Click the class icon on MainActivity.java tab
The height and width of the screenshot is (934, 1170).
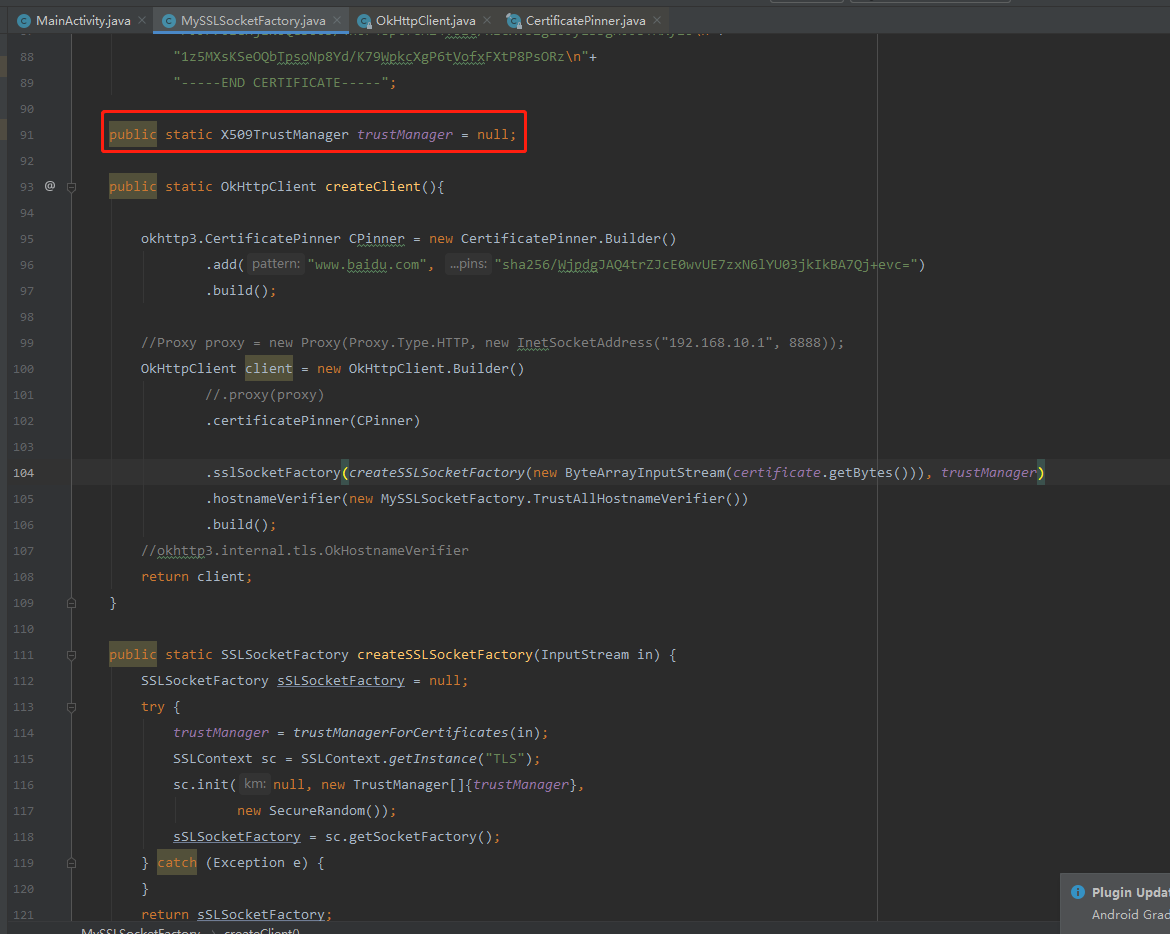(24, 21)
